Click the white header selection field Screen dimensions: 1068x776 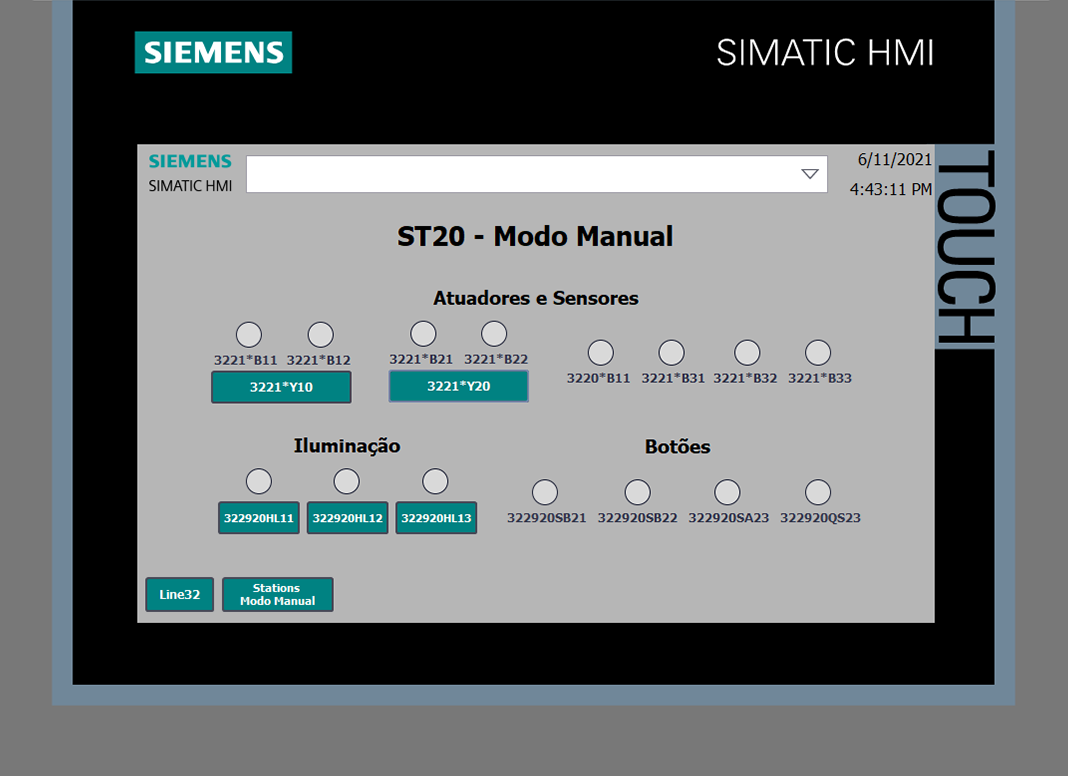537,174
